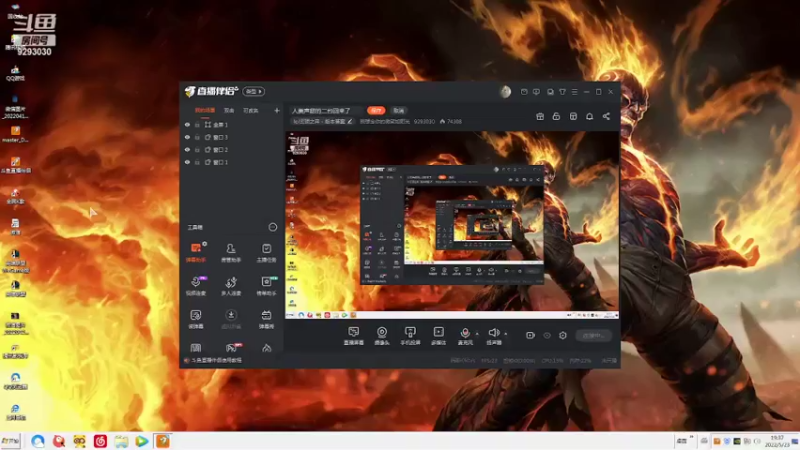Open the QQ游戏 desktop shortcut
Viewport: 800px width, 450px height.
(15, 73)
